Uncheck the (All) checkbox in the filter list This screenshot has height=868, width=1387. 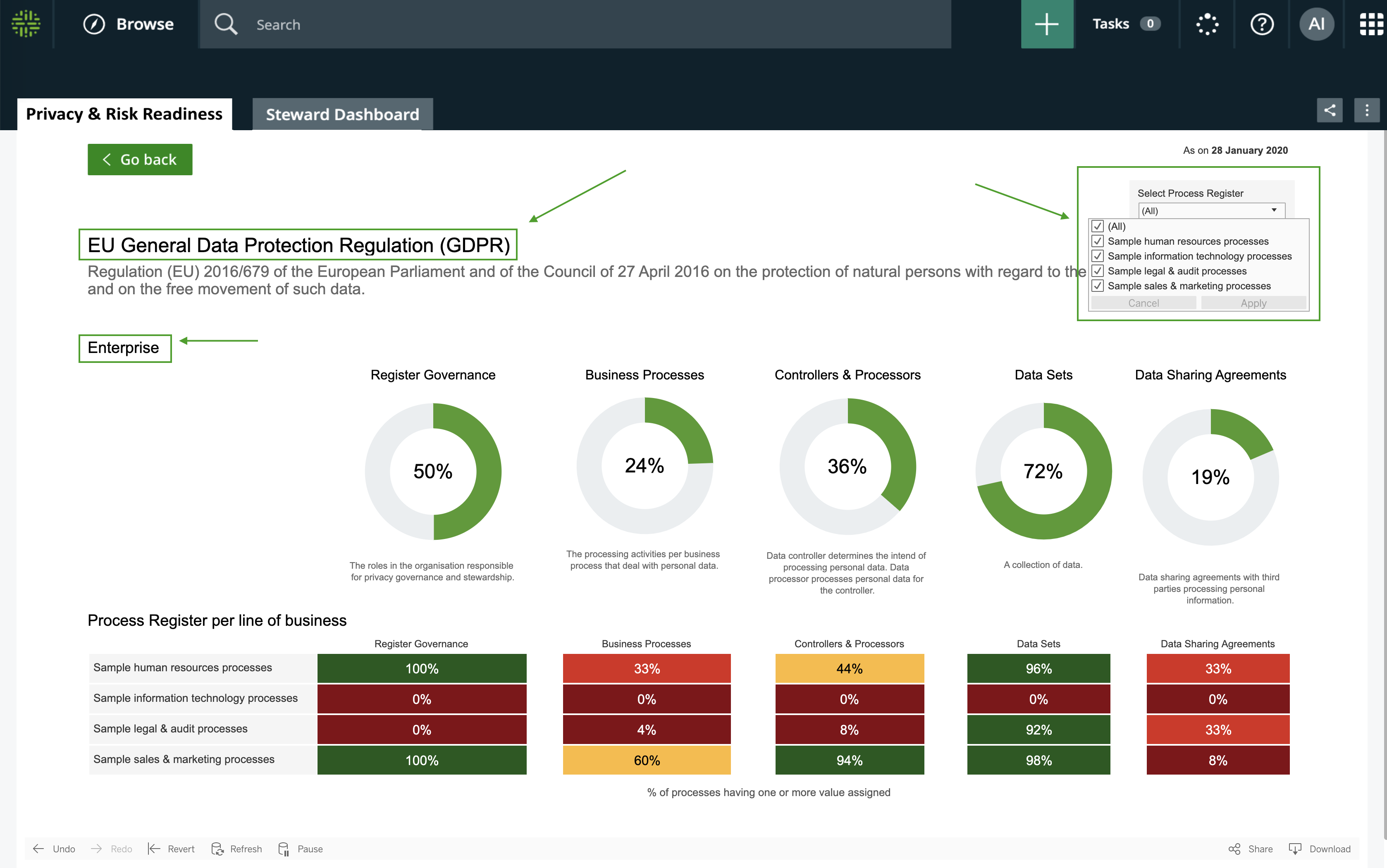[1098, 226]
